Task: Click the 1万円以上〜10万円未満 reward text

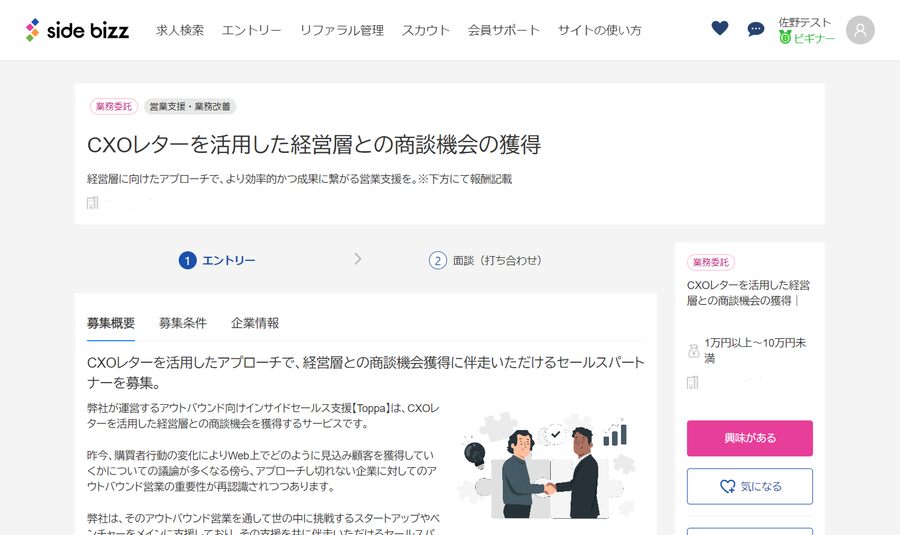Action: [x=755, y=350]
